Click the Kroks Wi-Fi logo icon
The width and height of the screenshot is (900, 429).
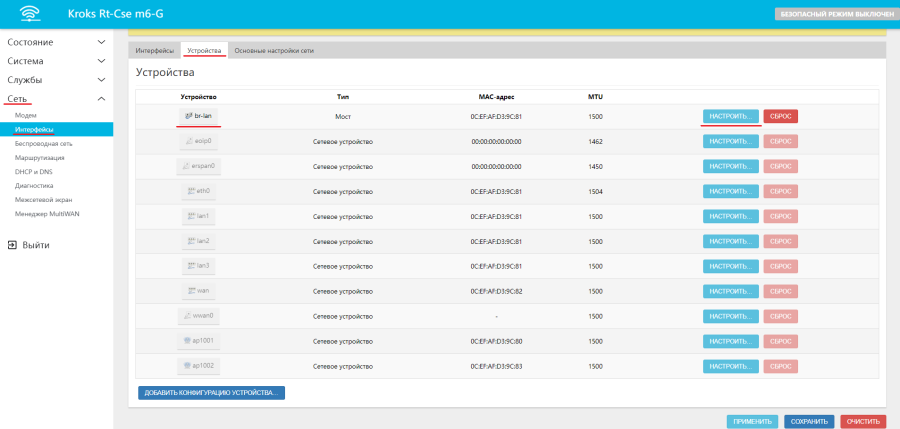coord(31,14)
